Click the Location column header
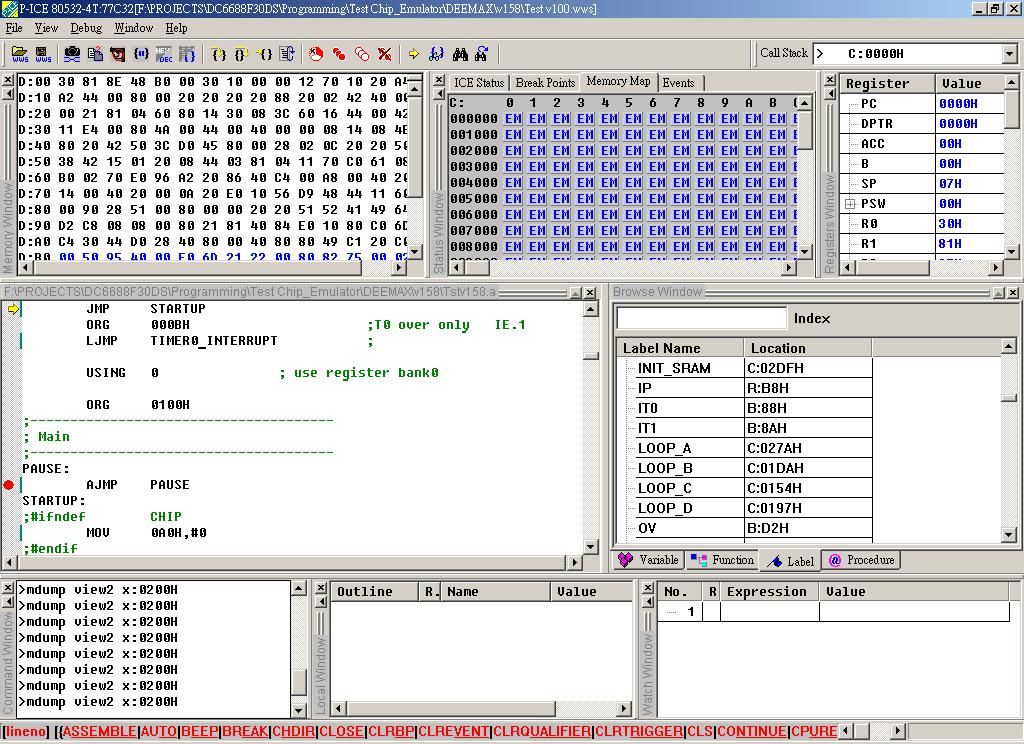The height and width of the screenshot is (744, 1024). point(808,348)
